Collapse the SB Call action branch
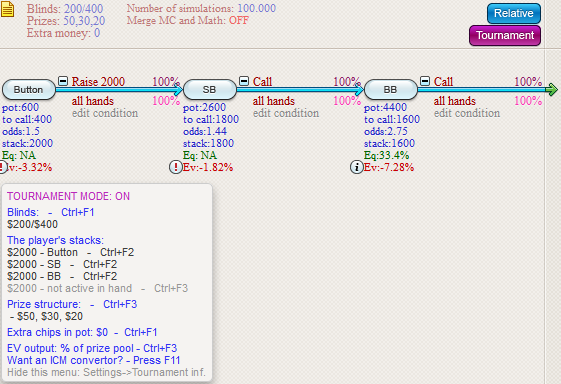 click(244, 81)
